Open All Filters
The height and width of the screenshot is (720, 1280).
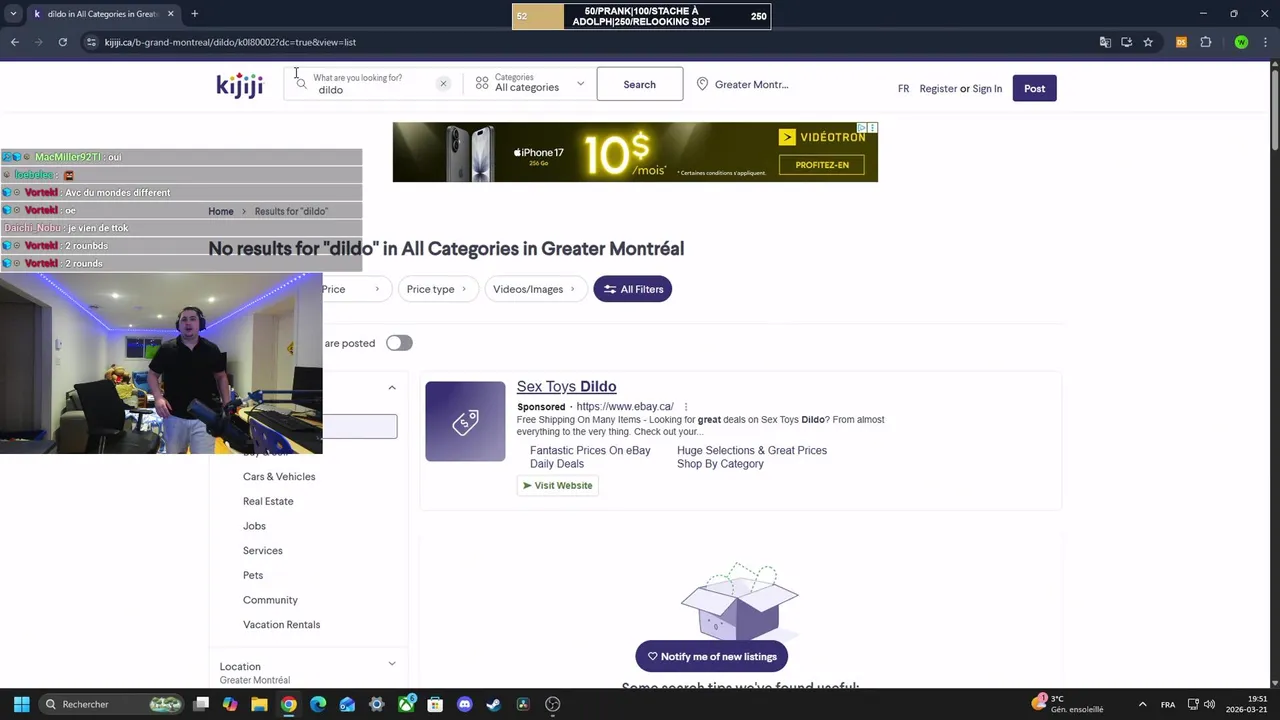(633, 289)
